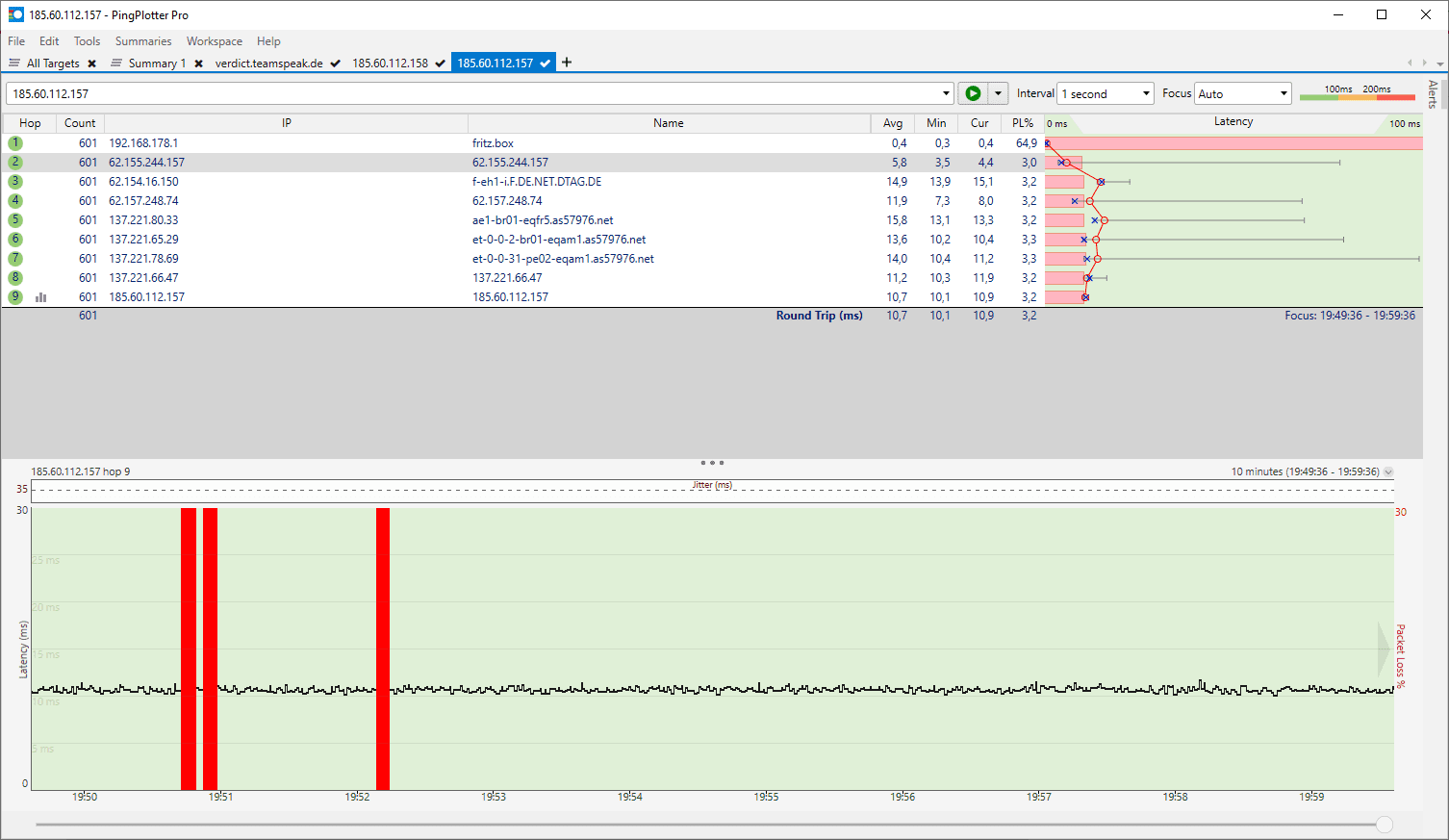Close the Summary 1 tab
Viewport: 1449px width, 840px height.
pos(198,64)
